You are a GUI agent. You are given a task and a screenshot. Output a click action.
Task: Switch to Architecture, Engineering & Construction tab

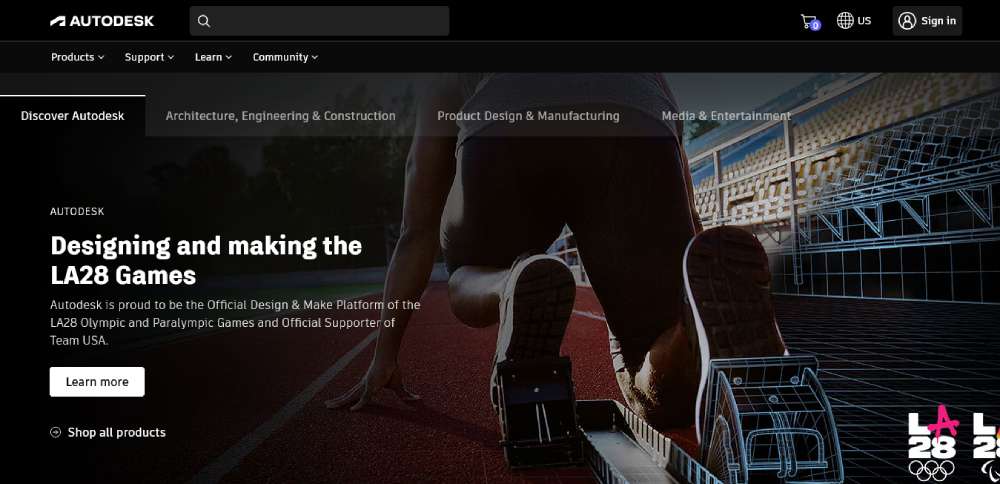[281, 116]
